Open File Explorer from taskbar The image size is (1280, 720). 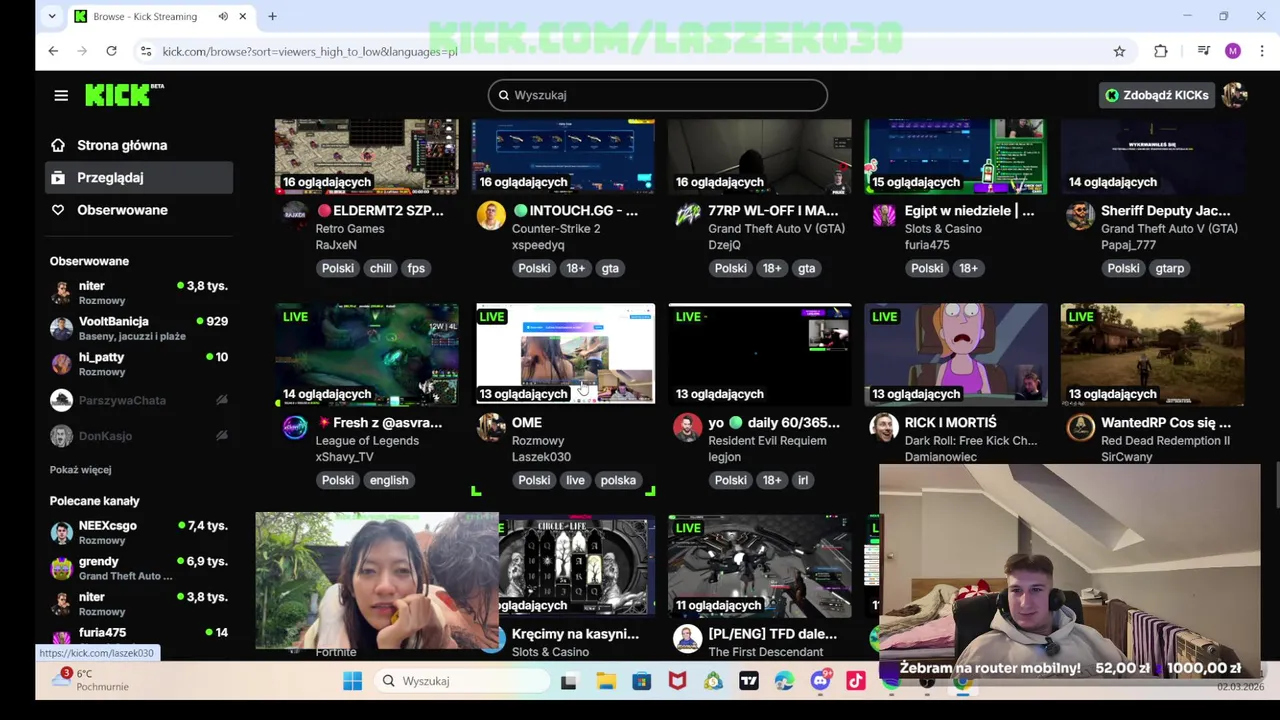coord(606,681)
